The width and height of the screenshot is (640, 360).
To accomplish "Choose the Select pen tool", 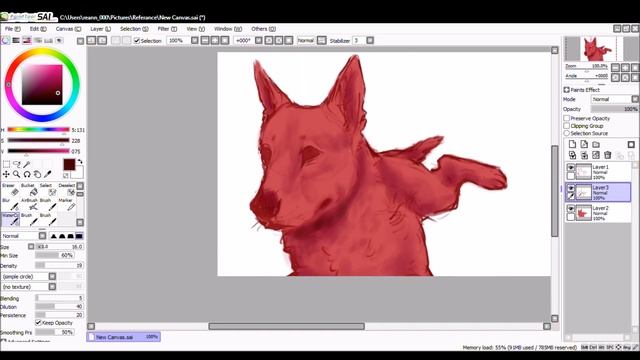I will pyautogui.click(x=48, y=189).
